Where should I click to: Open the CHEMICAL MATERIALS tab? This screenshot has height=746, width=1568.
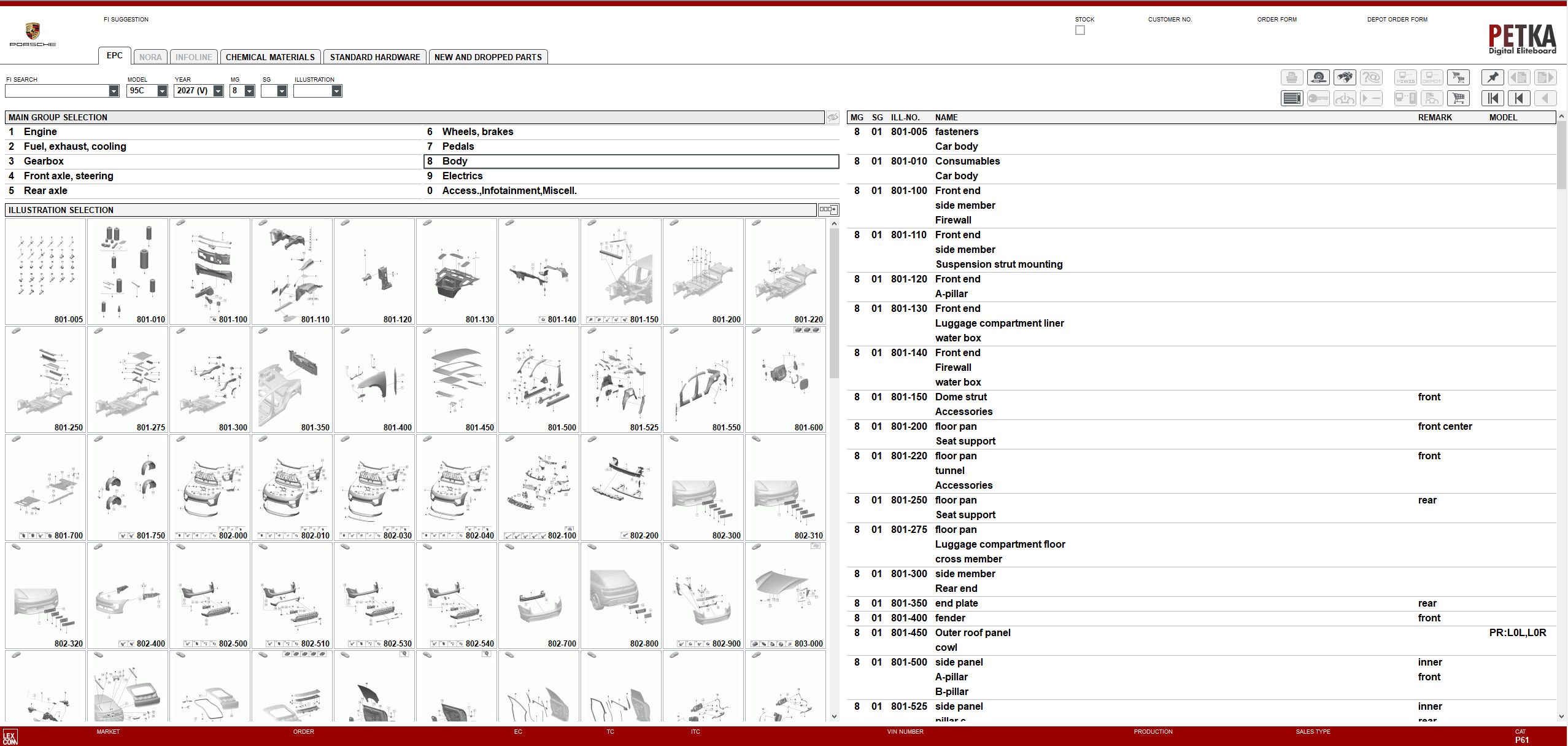(270, 57)
